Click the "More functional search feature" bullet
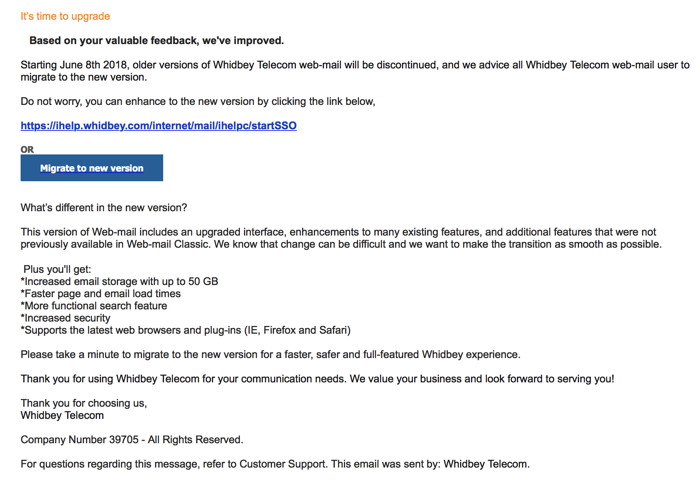 [x=94, y=306]
